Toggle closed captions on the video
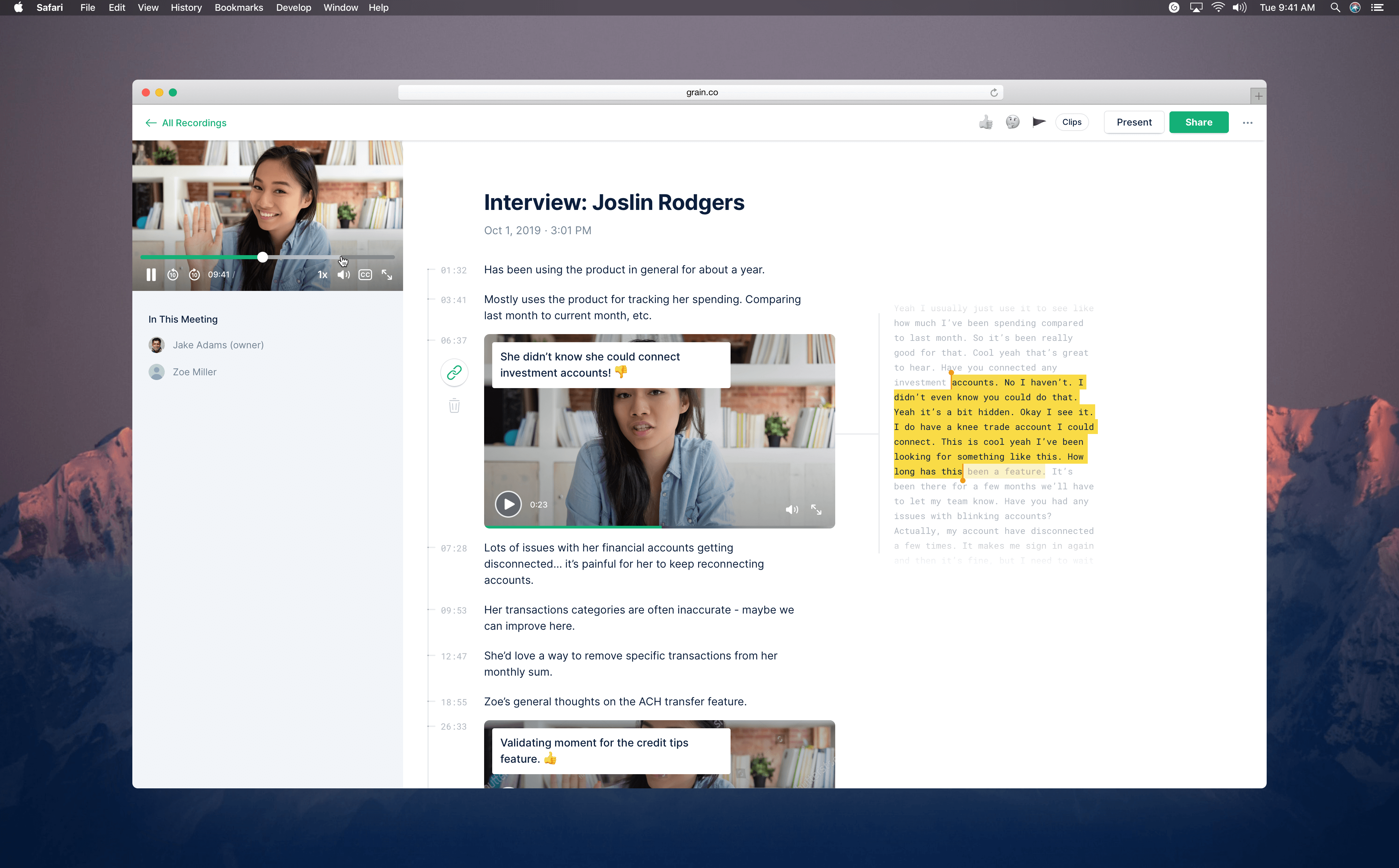Screen dimensions: 1399x868 pos(365,274)
